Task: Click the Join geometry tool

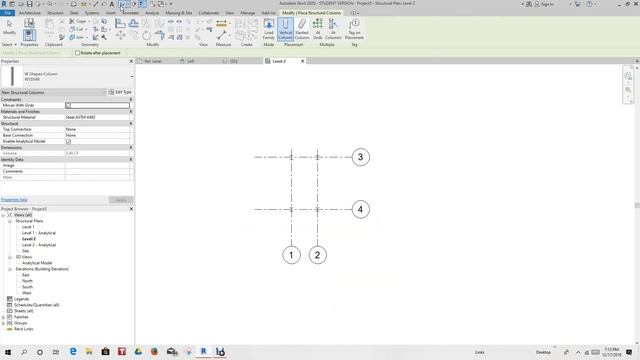Action: 77,37
